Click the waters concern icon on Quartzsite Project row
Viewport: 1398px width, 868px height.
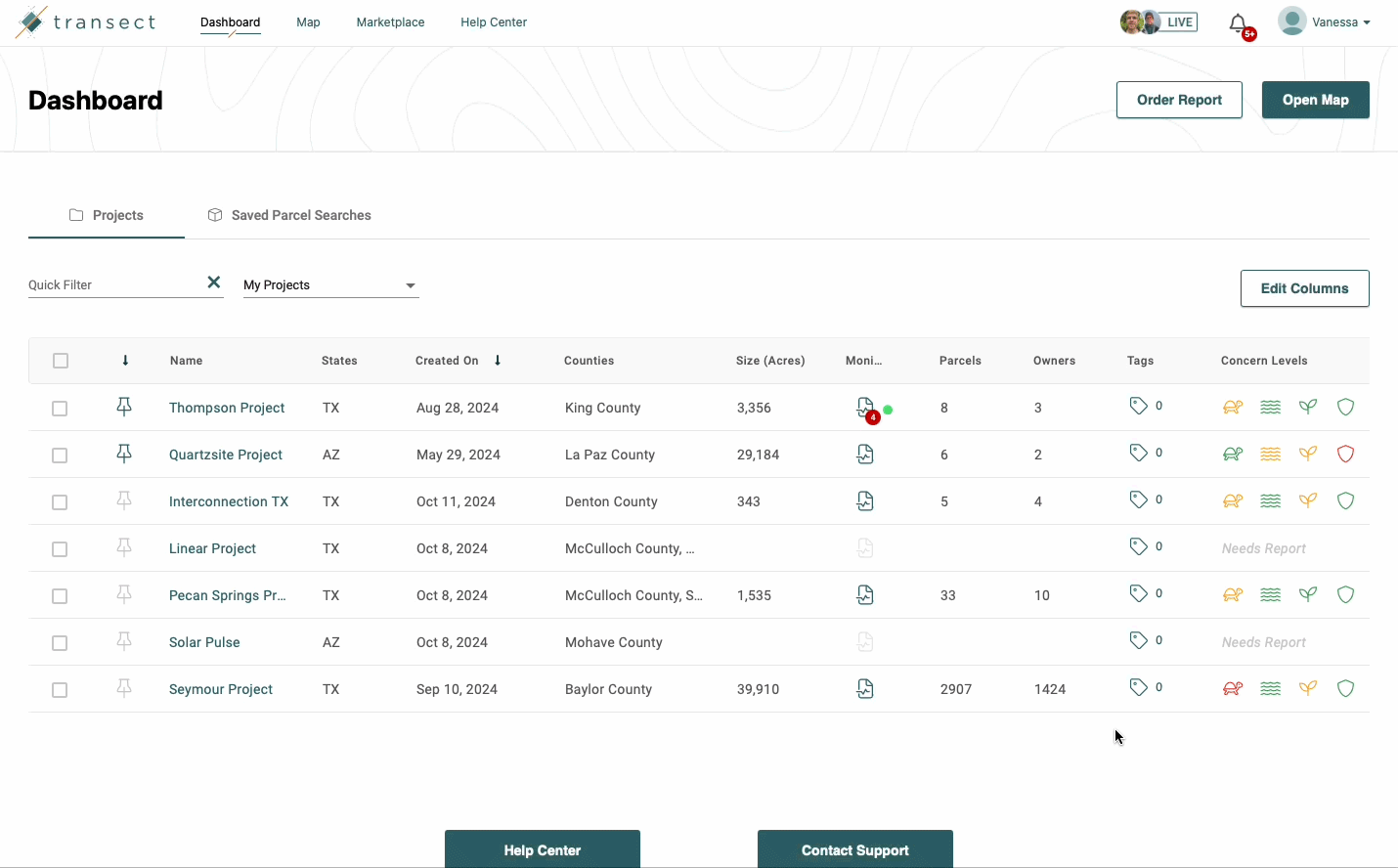[x=1270, y=454]
